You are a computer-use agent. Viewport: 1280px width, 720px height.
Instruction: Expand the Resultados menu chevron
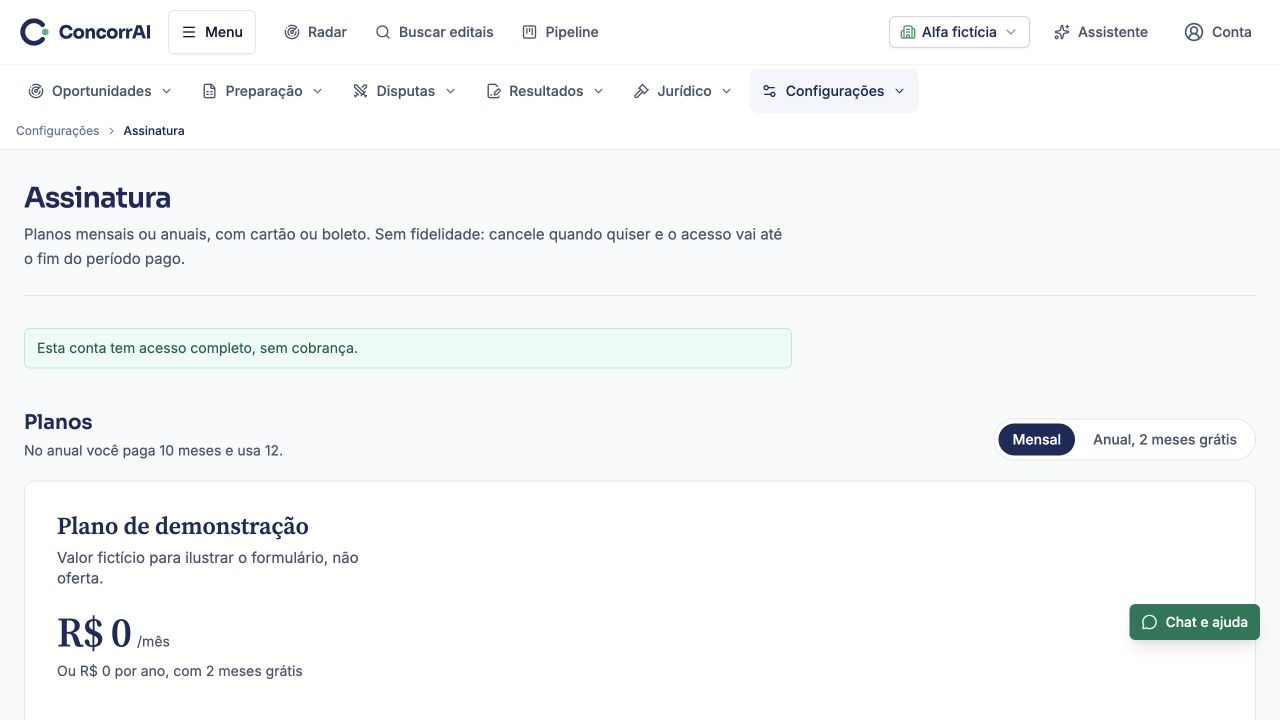[x=598, y=91]
